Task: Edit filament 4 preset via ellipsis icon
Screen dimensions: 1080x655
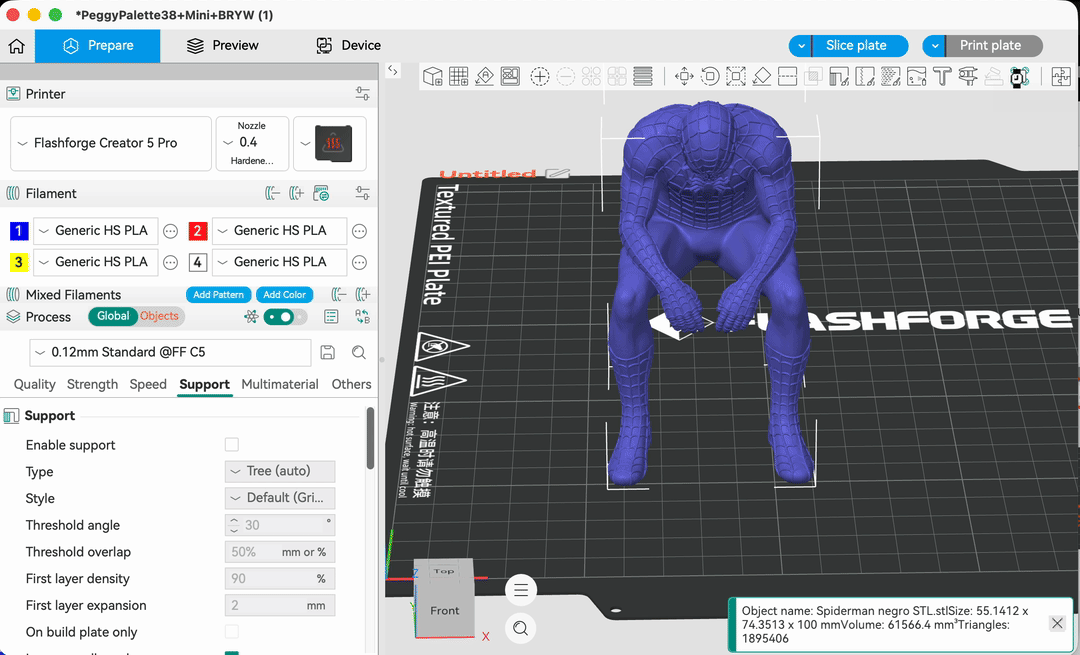Action: coord(360,262)
